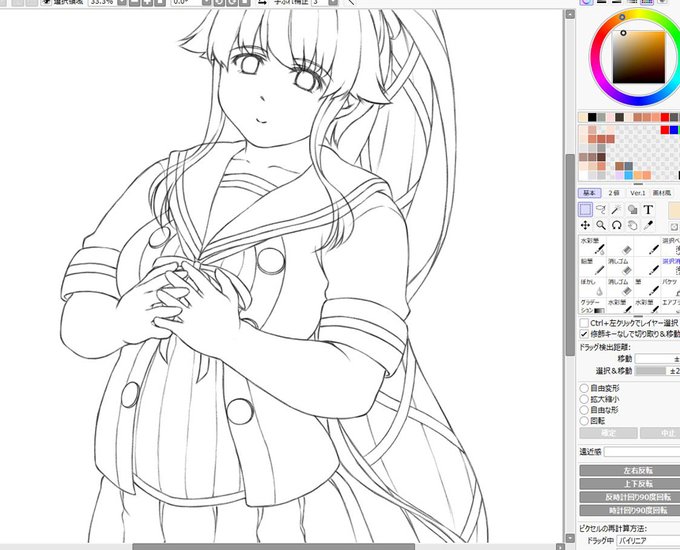The image size is (680, 550).
Task: Choose the 水彩筆 brush with droplet icon
Action: pos(592,246)
